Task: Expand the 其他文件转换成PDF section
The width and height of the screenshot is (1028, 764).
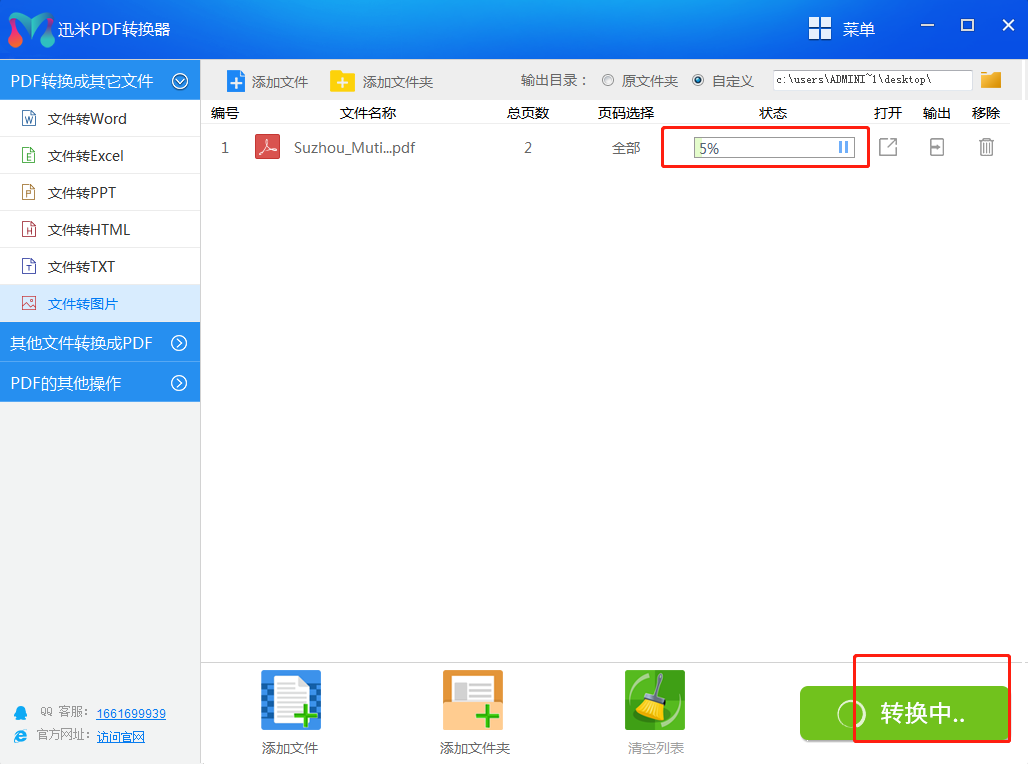Action: pyautogui.click(x=180, y=343)
